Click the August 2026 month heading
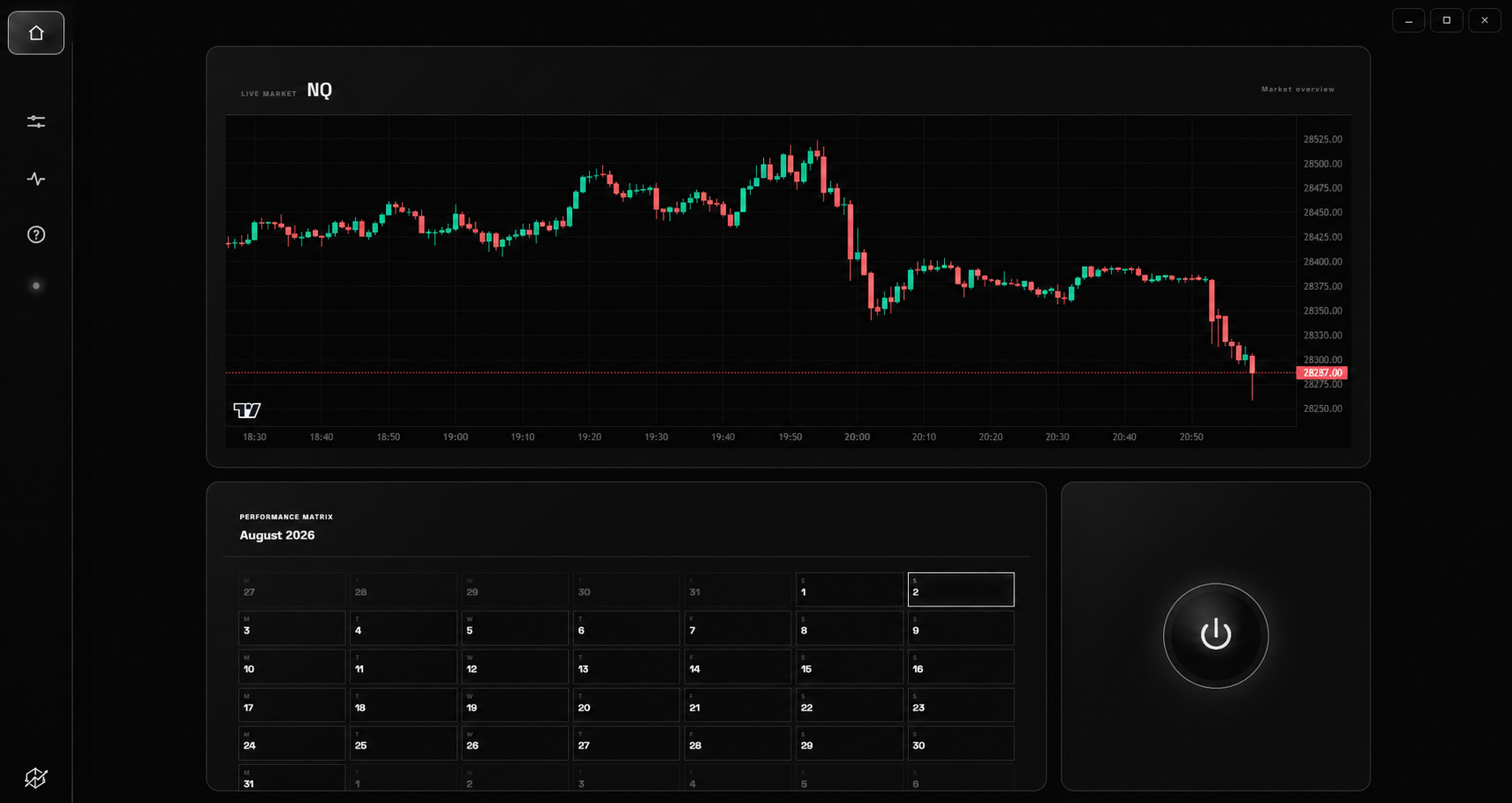 tap(277, 535)
